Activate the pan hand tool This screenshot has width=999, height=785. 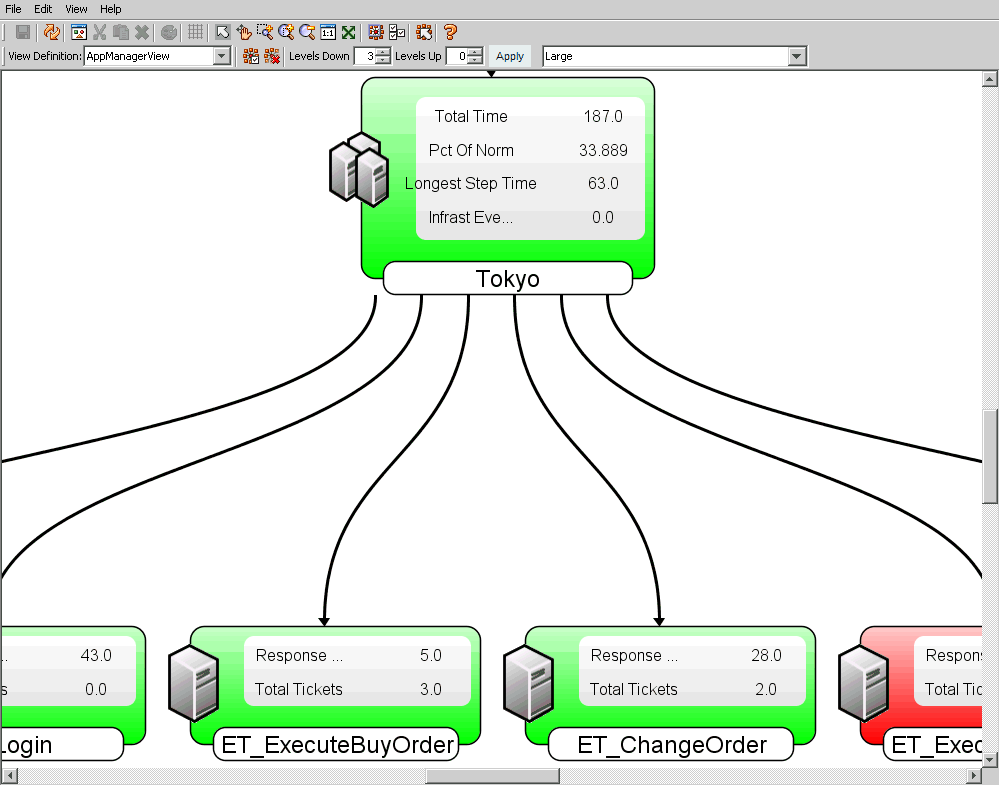243,32
